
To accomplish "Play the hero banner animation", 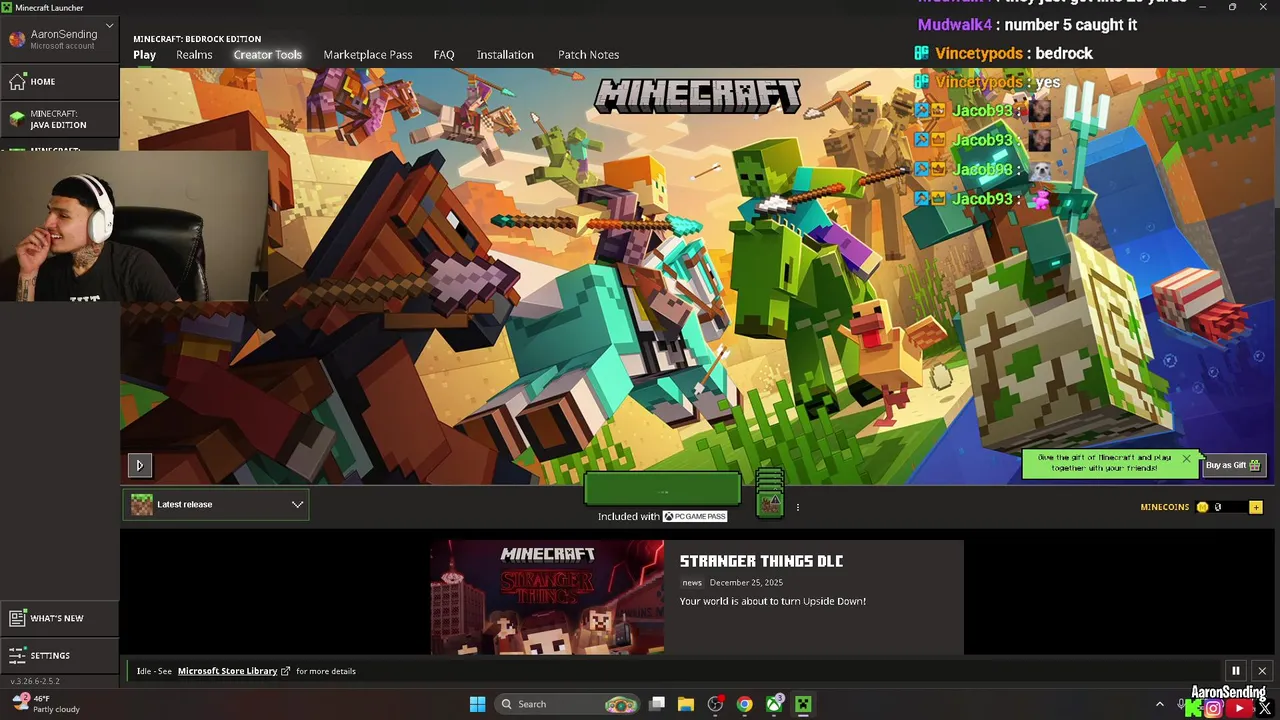I will pyautogui.click(x=139, y=465).
